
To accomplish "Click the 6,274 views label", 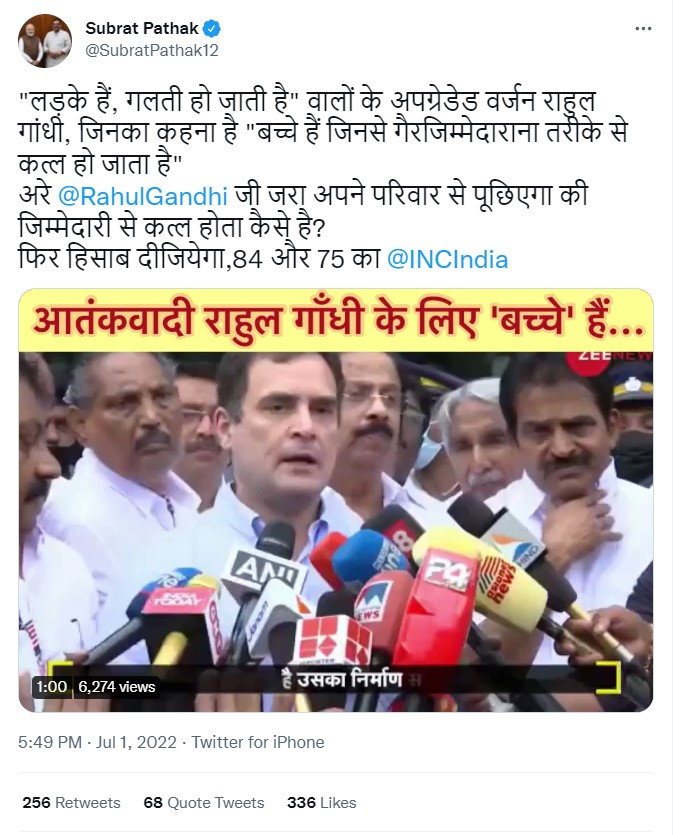I will pos(117,686).
